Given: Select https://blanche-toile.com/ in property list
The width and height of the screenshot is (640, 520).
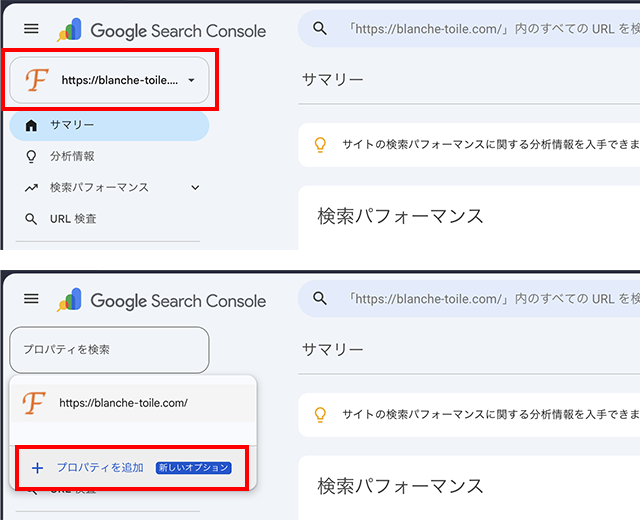Looking at the screenshot, I should [133, 403].
